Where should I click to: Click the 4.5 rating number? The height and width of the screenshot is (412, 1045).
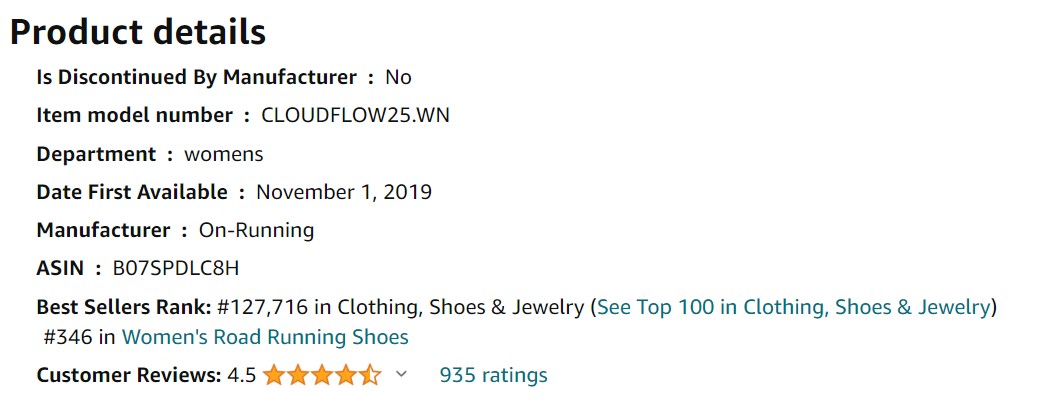click(x=241, y=376)
